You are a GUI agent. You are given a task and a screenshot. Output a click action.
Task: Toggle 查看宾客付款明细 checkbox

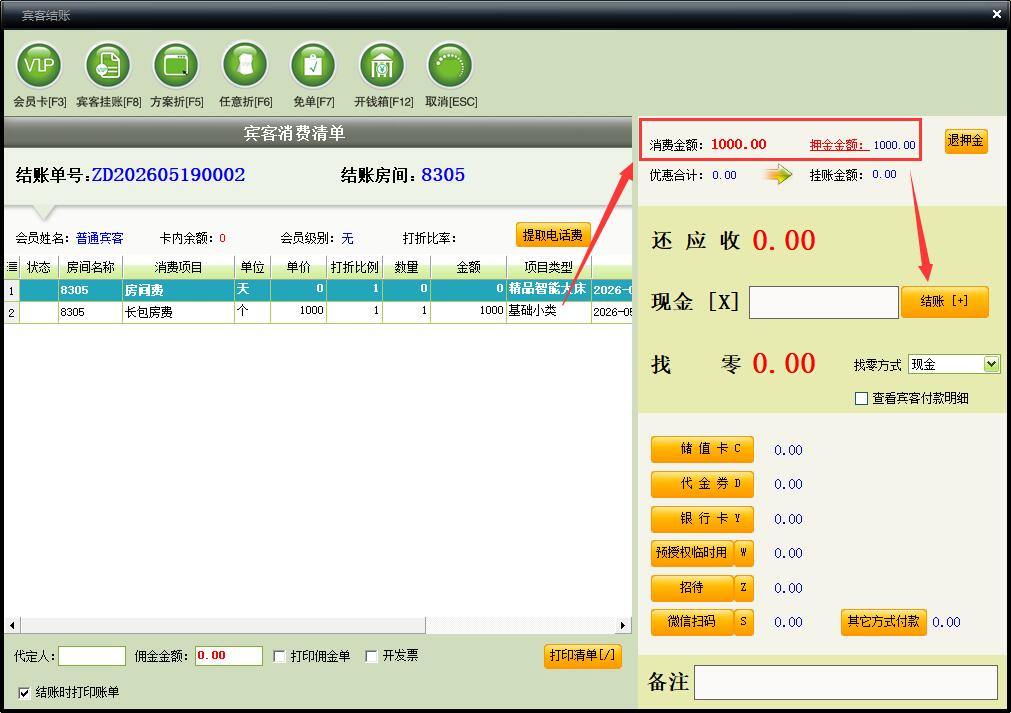point(861,398)
